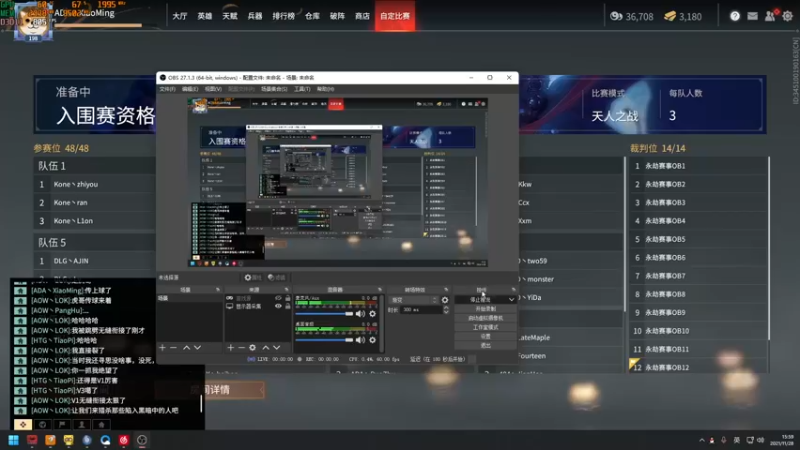Viewport: 800px width, 450px height.
Task: Open OBS Help menu
Action: tap(326, 89)
